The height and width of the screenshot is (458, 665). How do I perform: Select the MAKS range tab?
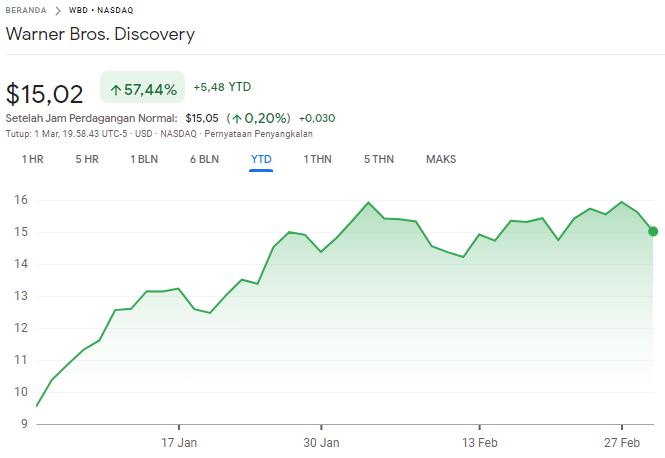coord(441,159)
